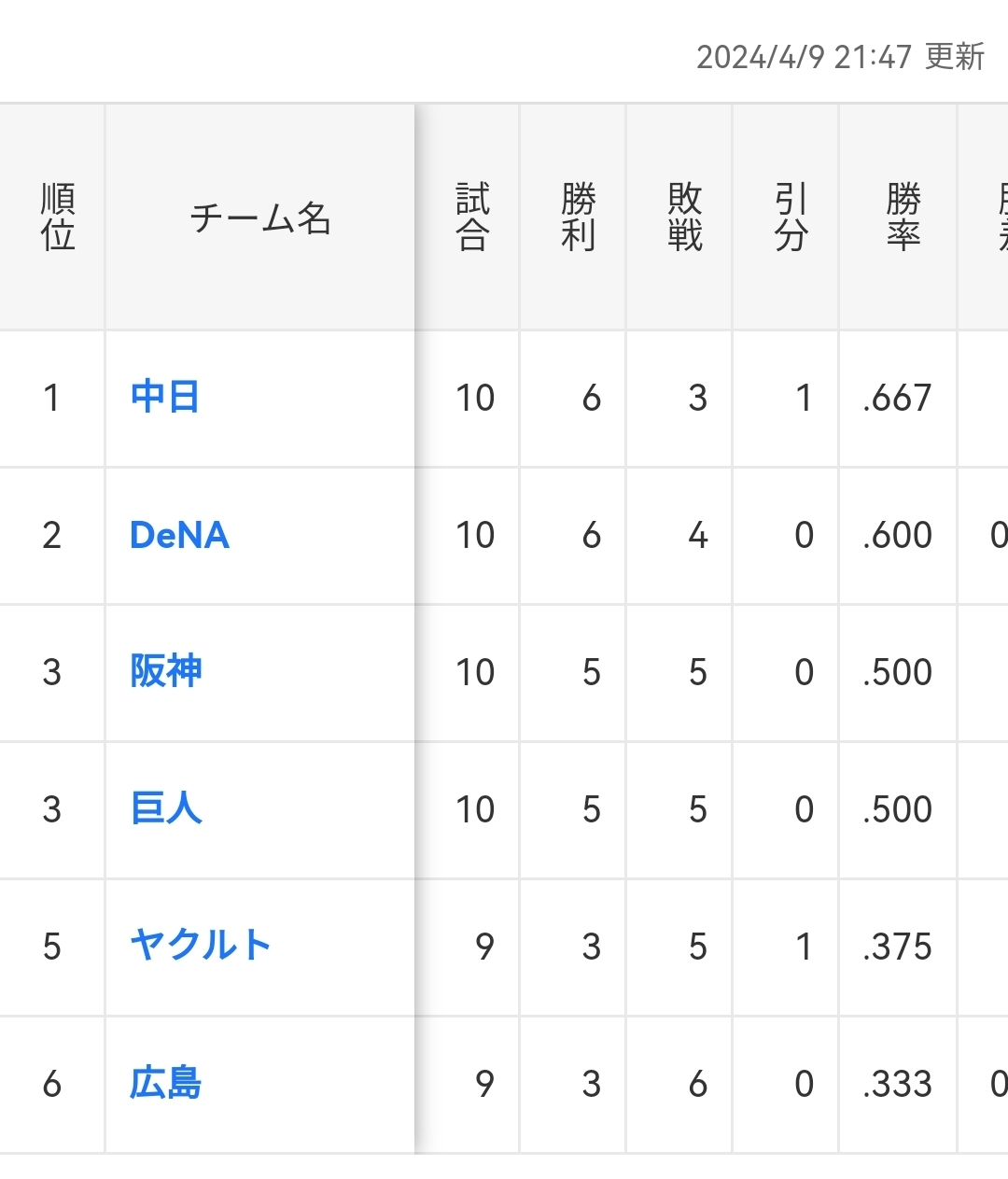The width and height of the screenshot is (1008, 1179).
Task: Click the 引分 column header
Action: [x=791, y=218]
